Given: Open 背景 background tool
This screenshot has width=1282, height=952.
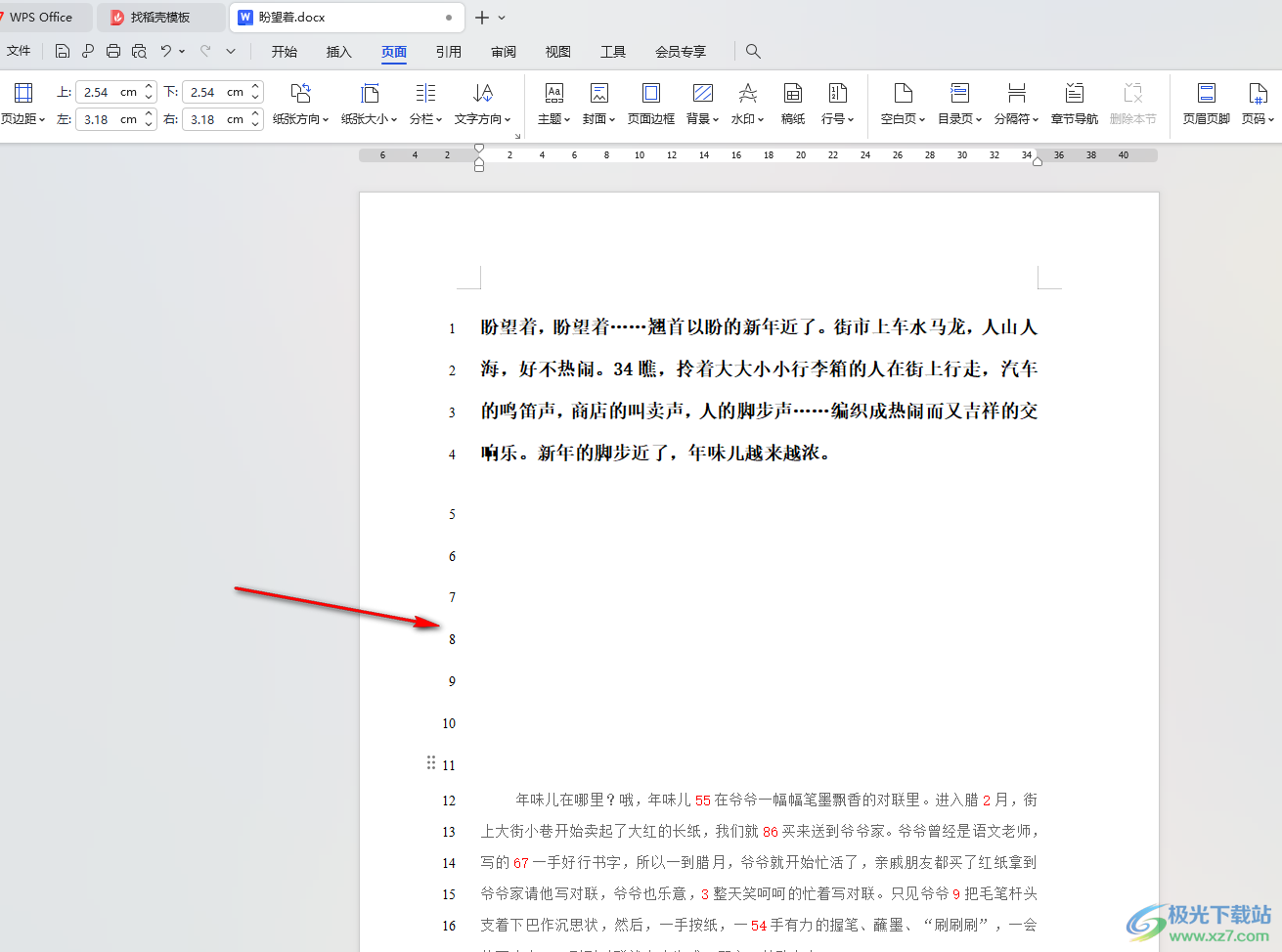Looking at the screenshot, I should [x=702, y=105].
